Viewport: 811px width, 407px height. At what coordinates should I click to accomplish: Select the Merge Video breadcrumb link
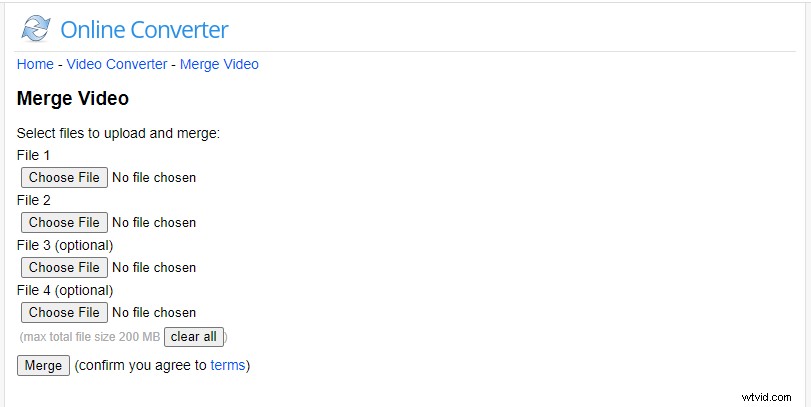click(219, 64)
